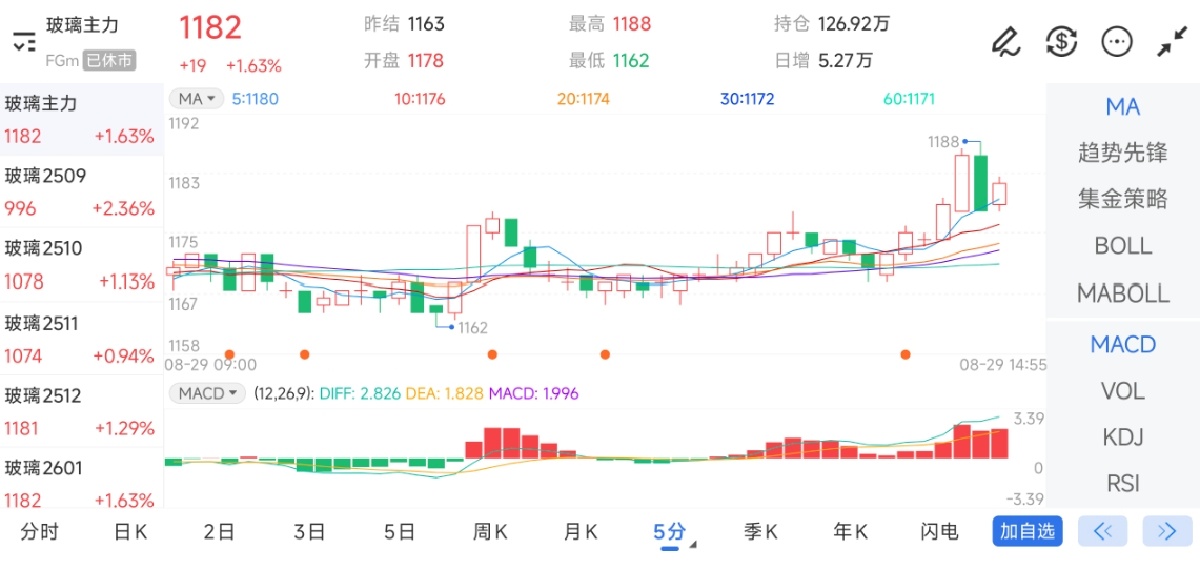Switch to 5日 timeframe tab

tap(399, 531)
